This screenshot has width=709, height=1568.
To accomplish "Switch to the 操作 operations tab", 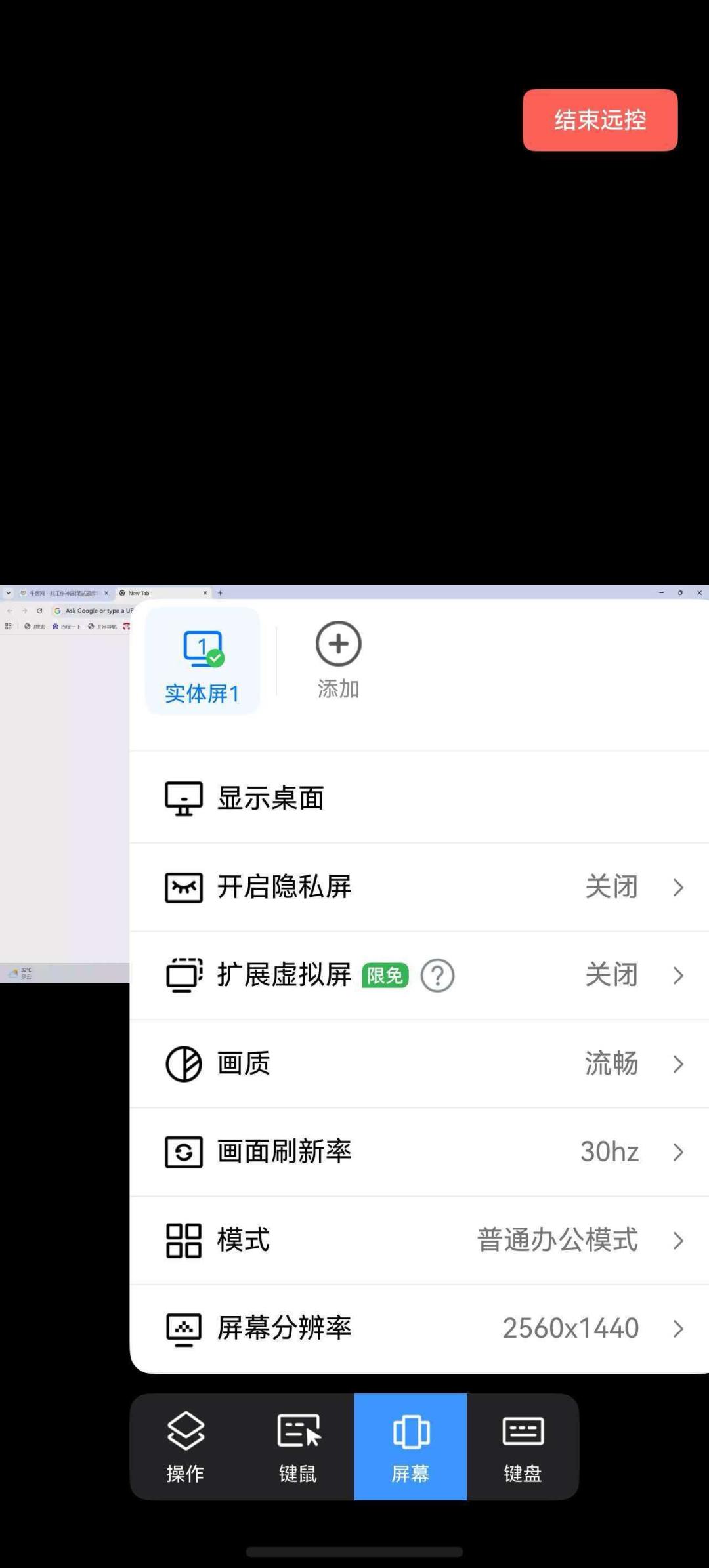I will 186,1447.
